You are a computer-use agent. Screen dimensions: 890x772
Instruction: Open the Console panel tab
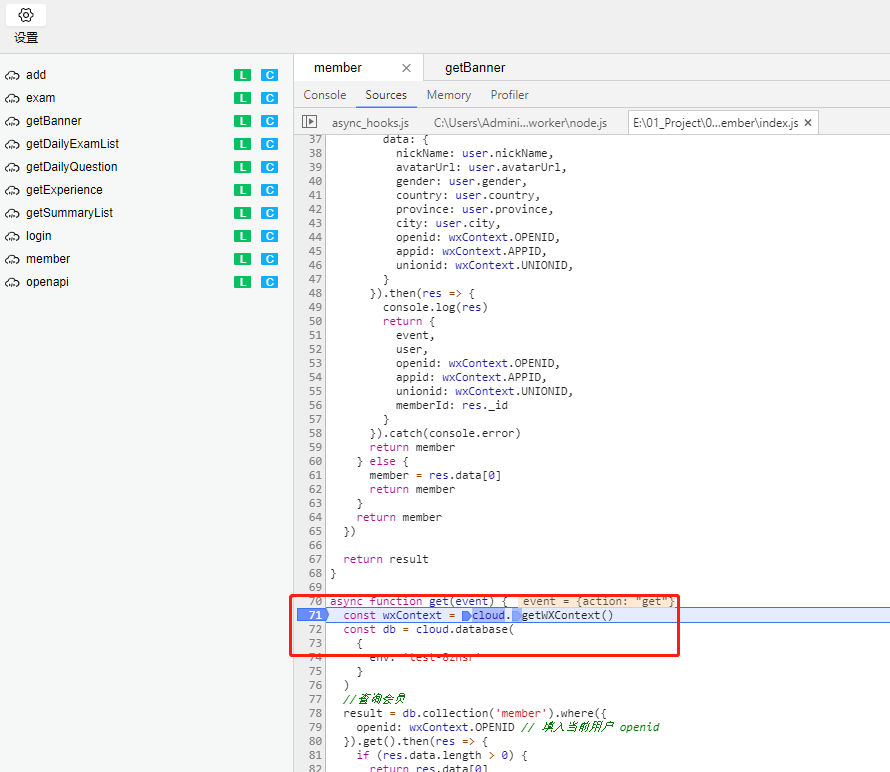(x=325, y=95)
